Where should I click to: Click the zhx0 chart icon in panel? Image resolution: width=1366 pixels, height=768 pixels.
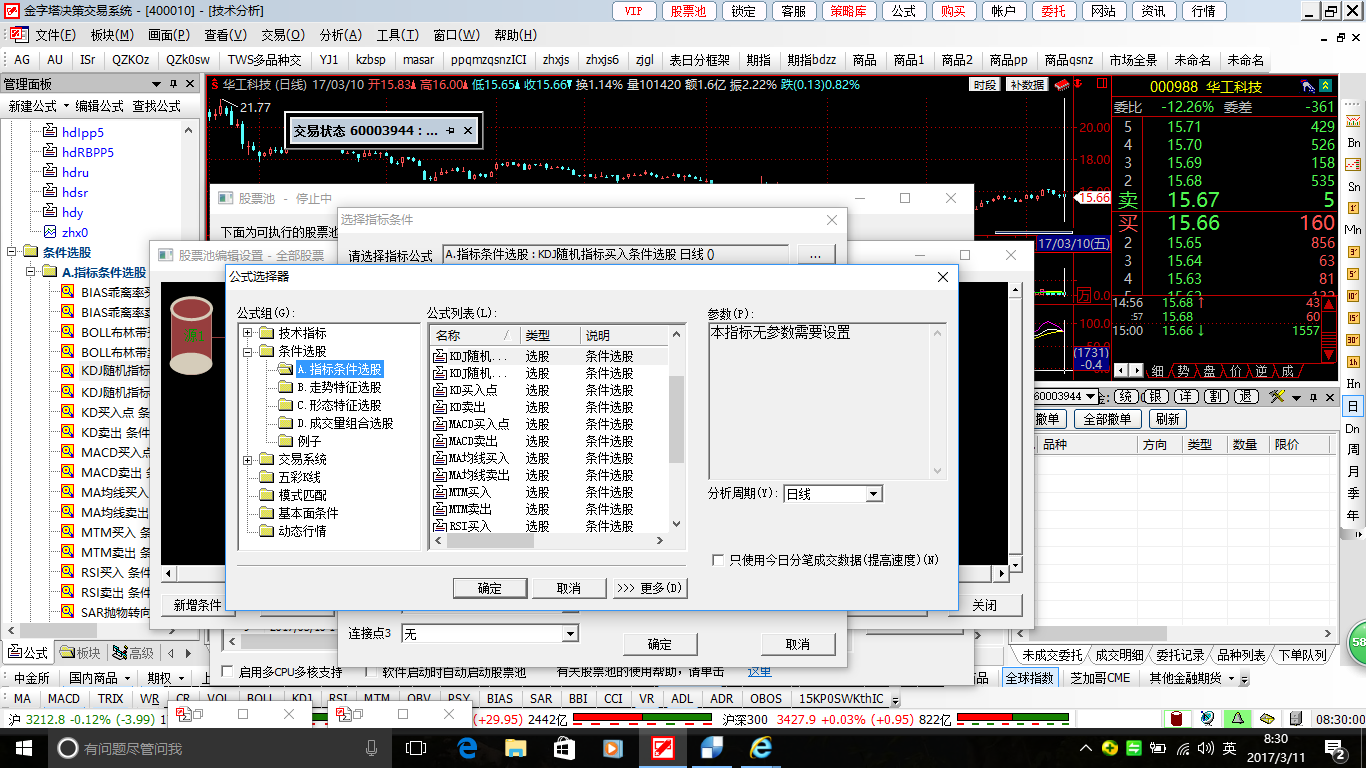click(50, 232)
